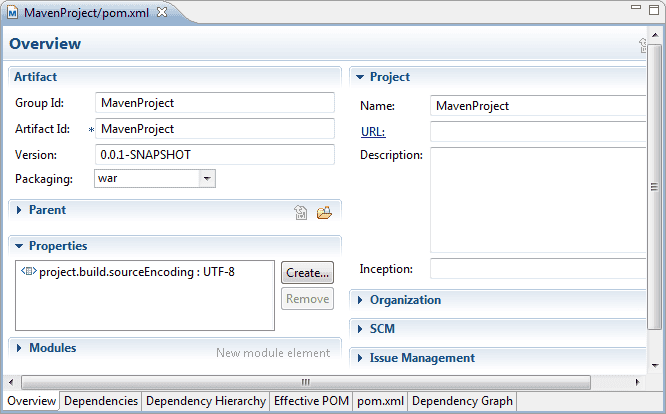Click the Overview page heading
The image size is (666, 414).
(x=45, y=44)
